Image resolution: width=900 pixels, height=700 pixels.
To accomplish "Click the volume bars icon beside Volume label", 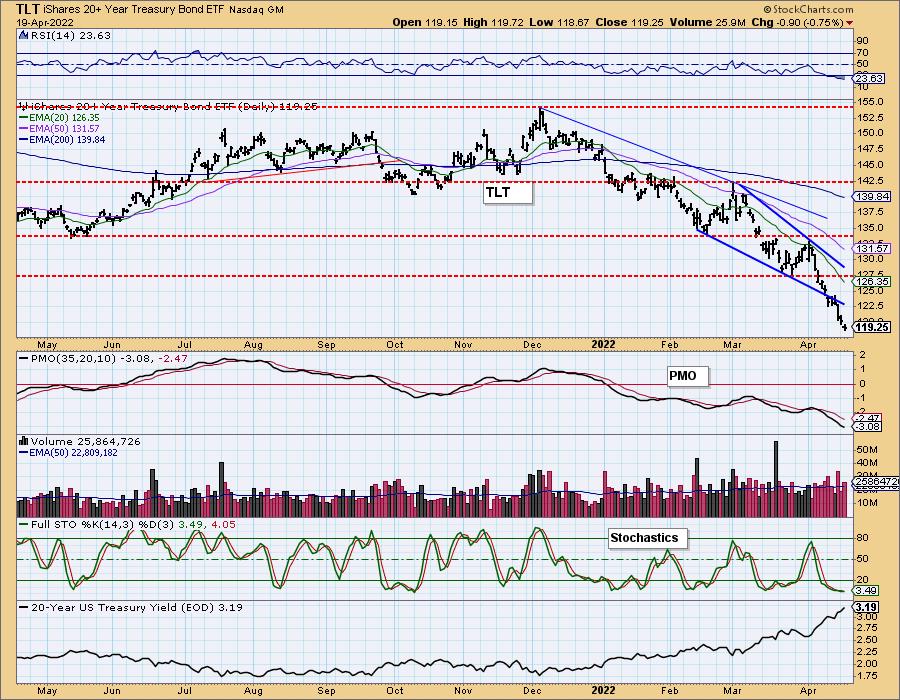I will [x=24, y=441].
